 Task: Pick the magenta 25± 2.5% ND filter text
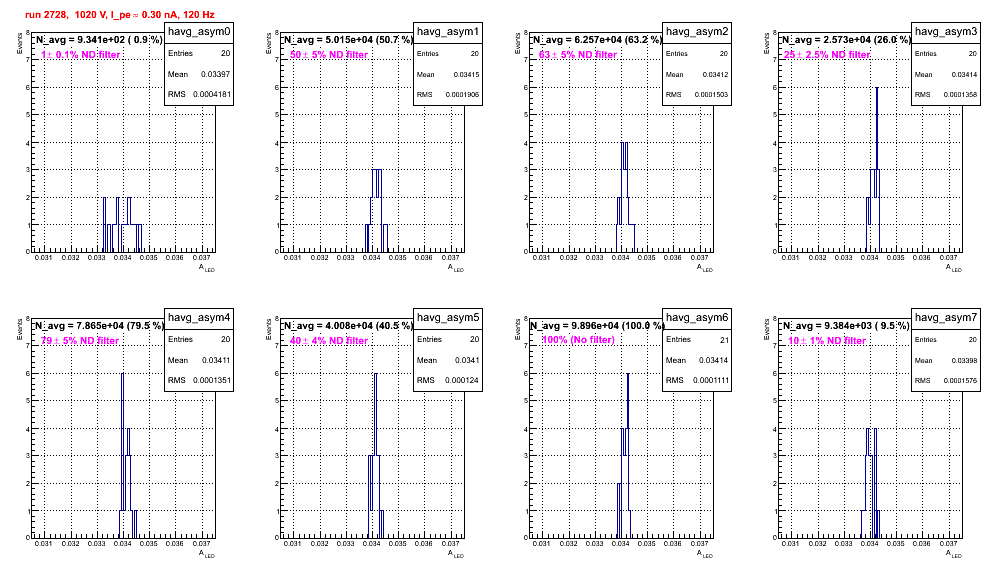[827, 55]
